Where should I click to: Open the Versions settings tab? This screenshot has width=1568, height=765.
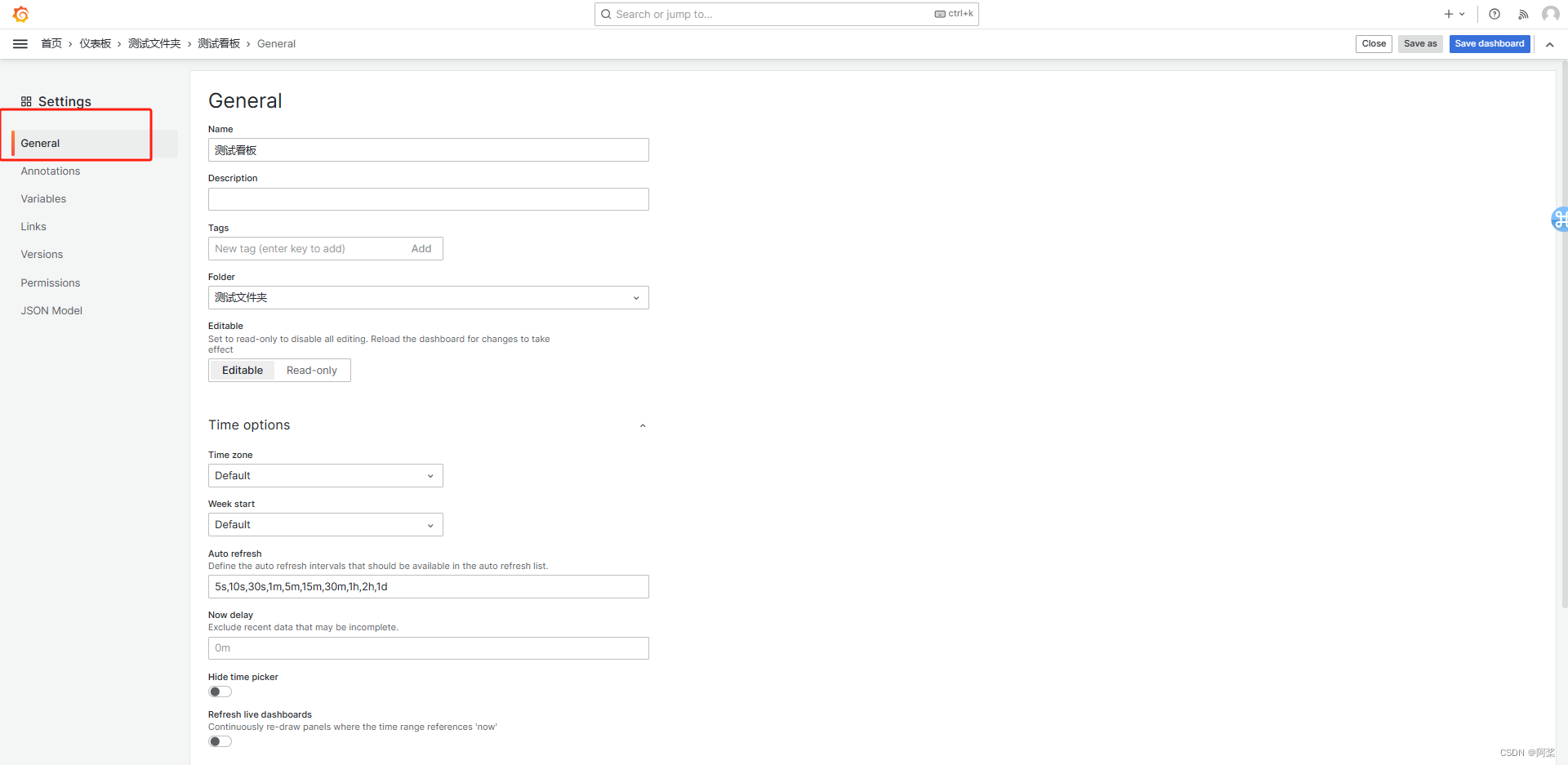coord(42,255)
